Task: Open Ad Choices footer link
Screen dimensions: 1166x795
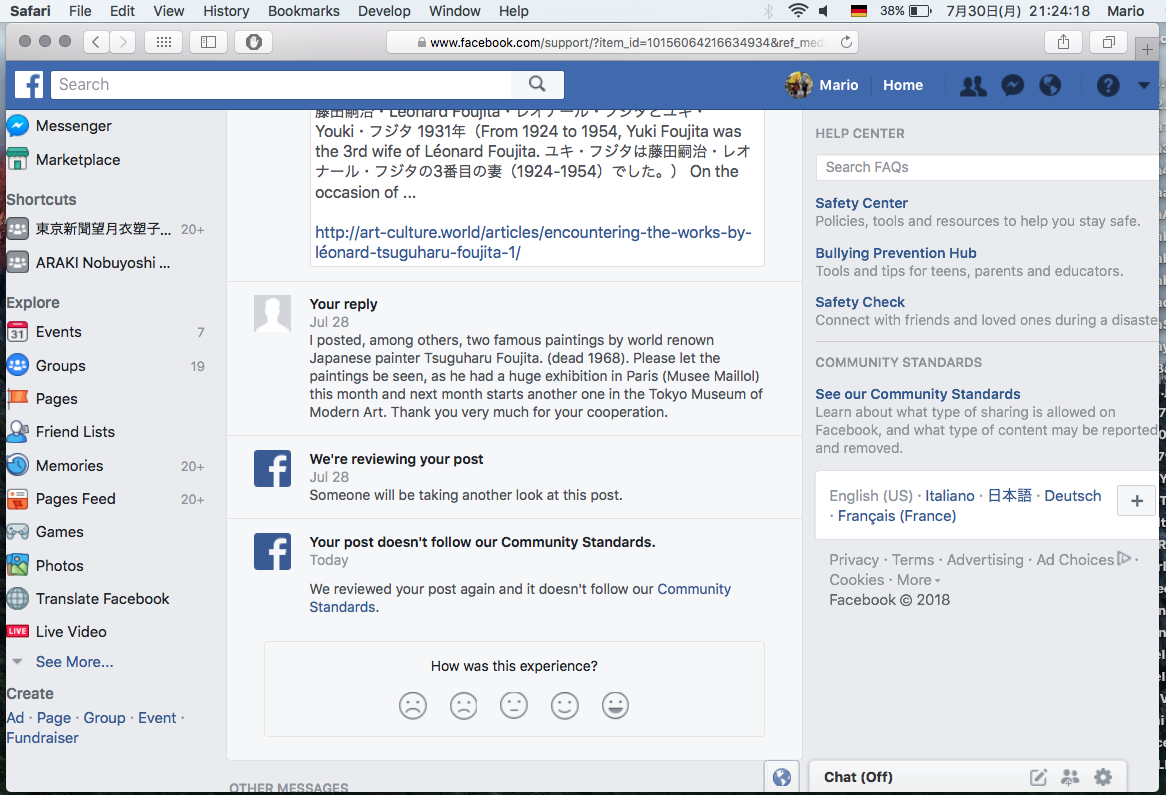Action: [1083, 560]
